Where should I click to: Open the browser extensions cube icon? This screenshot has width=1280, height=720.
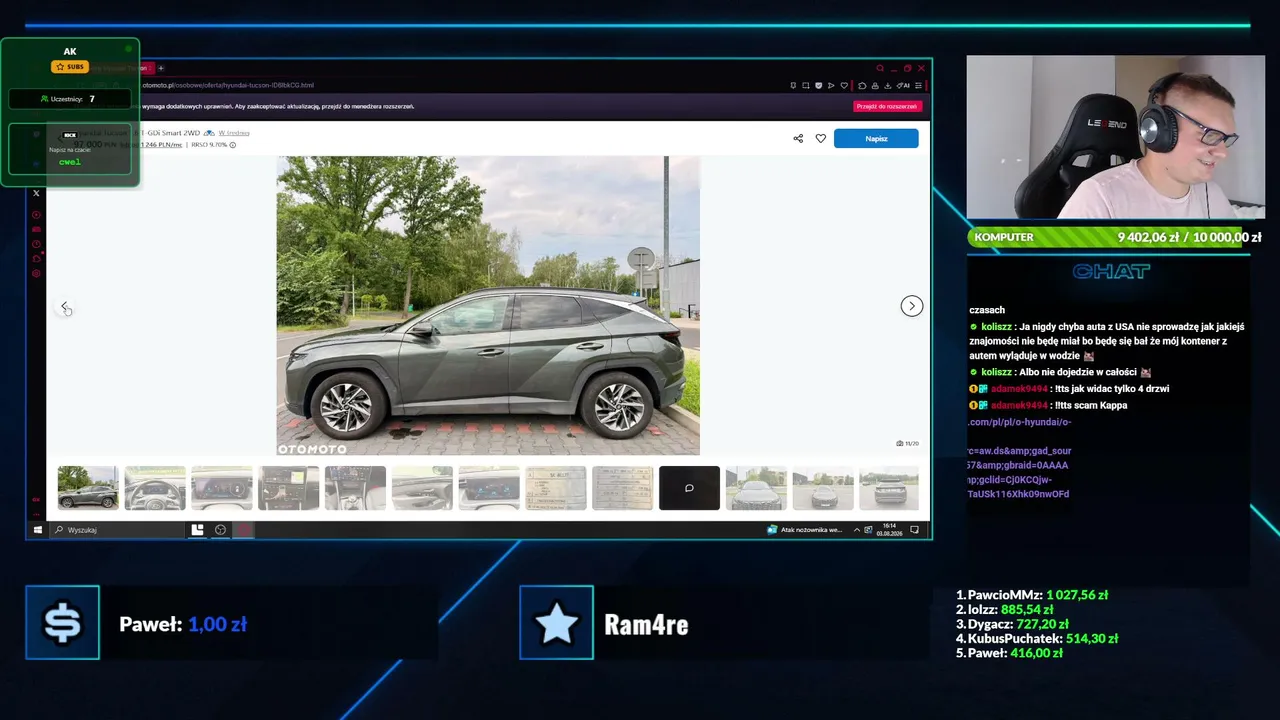863,85
